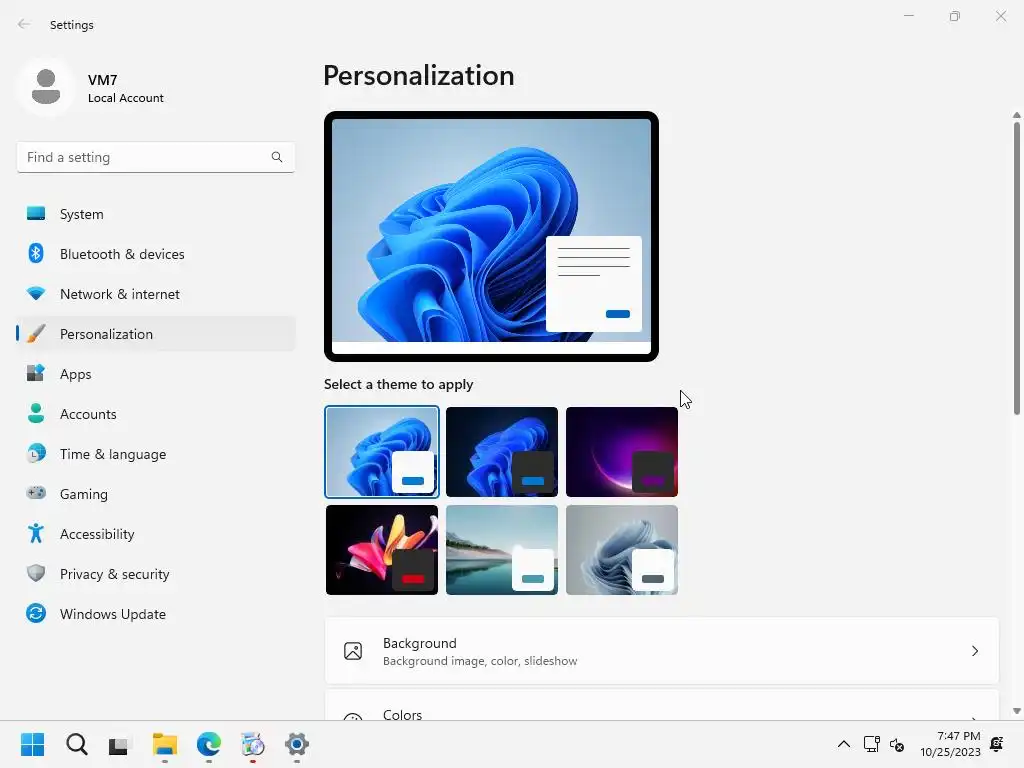Click the scrollbar down arrow
1024x768 pixels.
pos(1016,711)
